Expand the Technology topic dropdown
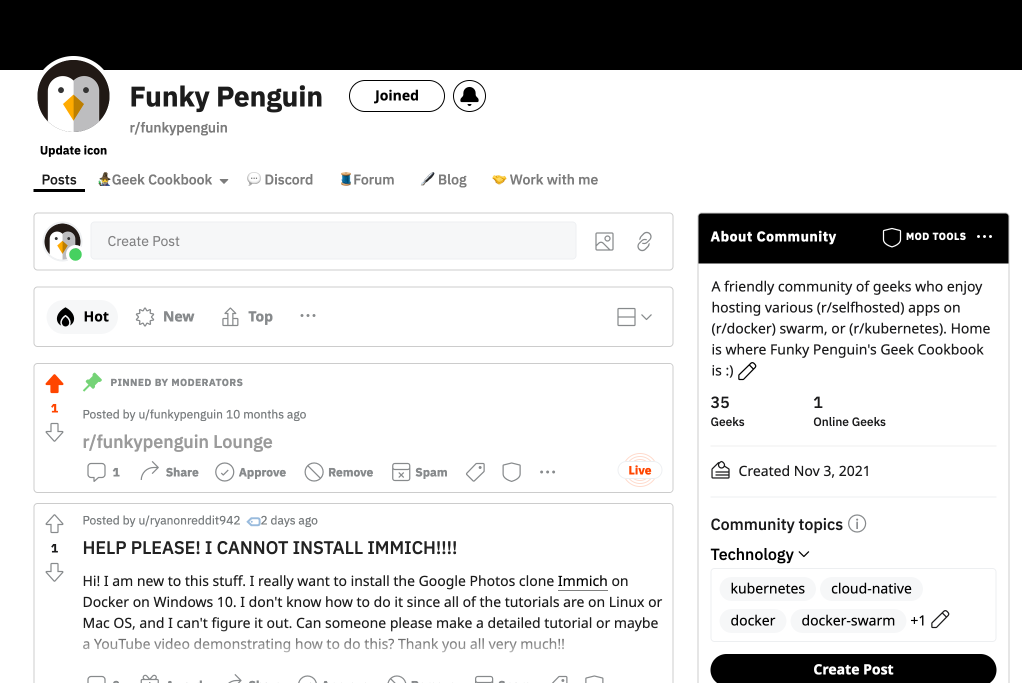This screenshot has width=1022, height=683. point(760,555)
